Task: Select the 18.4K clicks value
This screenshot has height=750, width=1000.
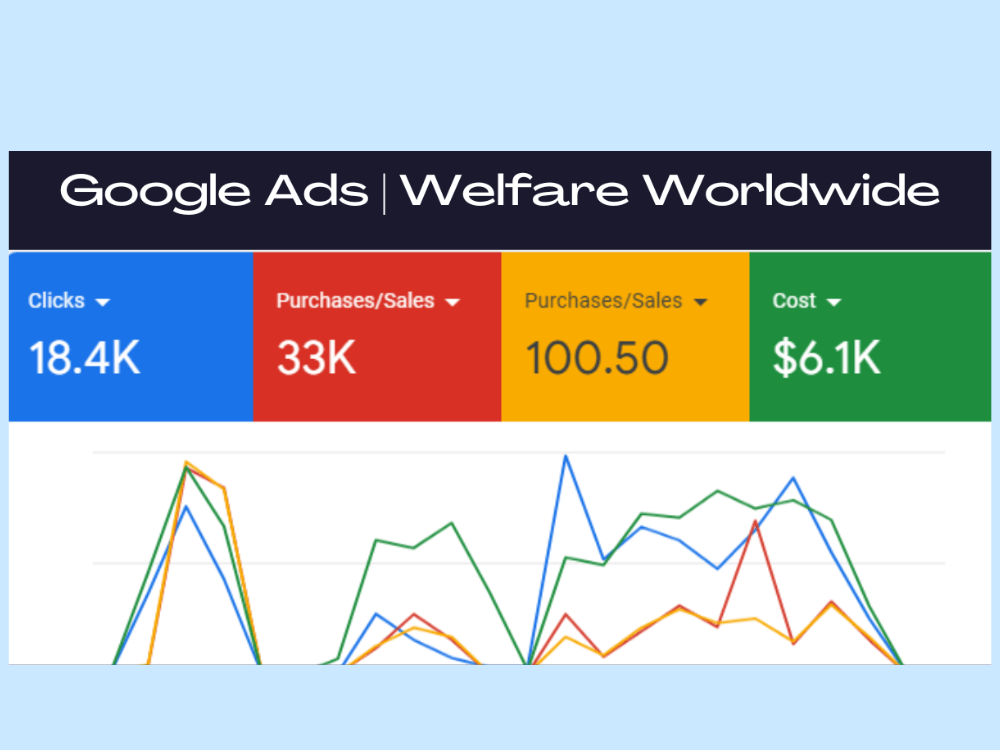Action: pyautogui.click(x=84, y=358)
